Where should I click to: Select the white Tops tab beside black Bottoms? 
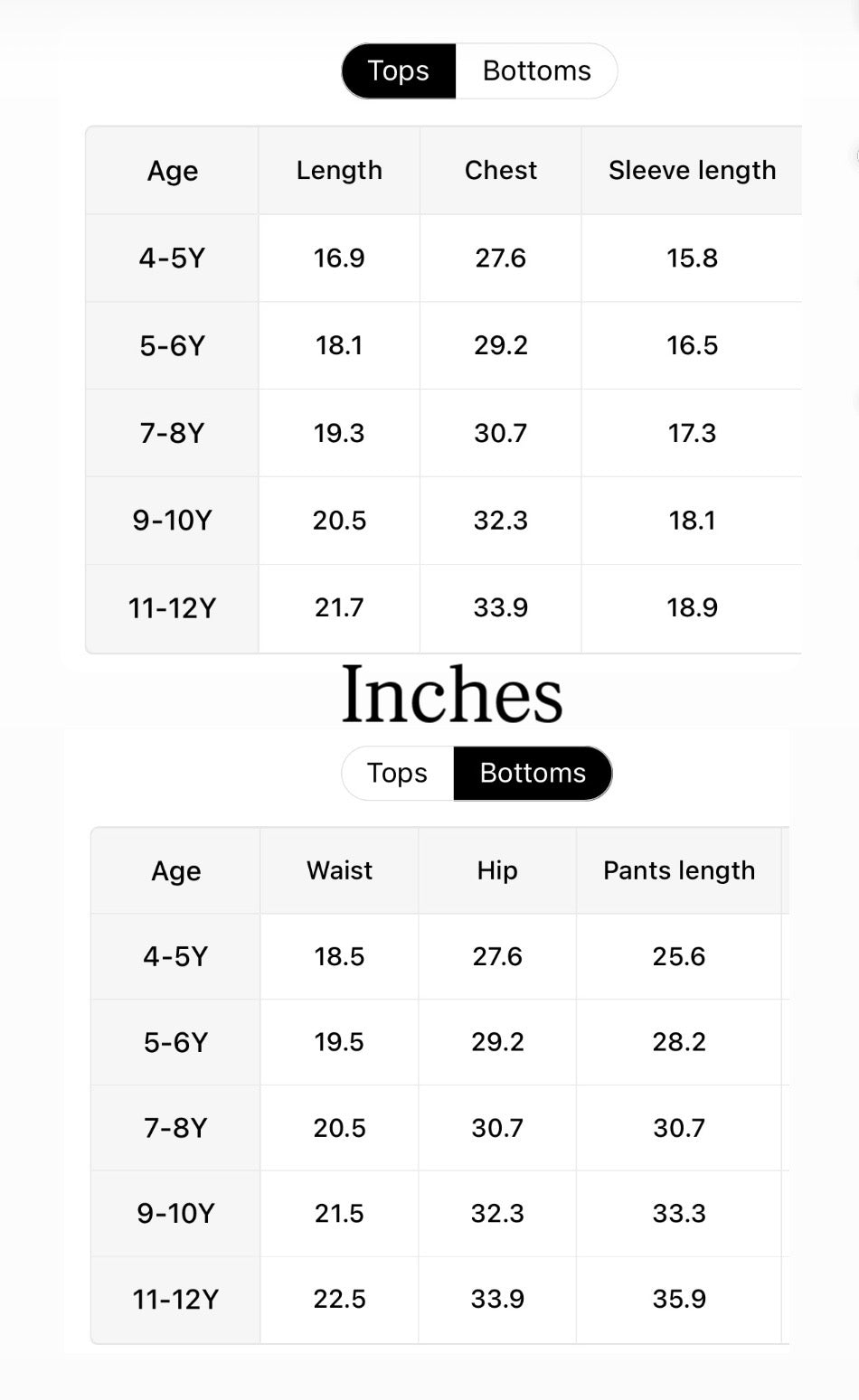click(397, 773)
